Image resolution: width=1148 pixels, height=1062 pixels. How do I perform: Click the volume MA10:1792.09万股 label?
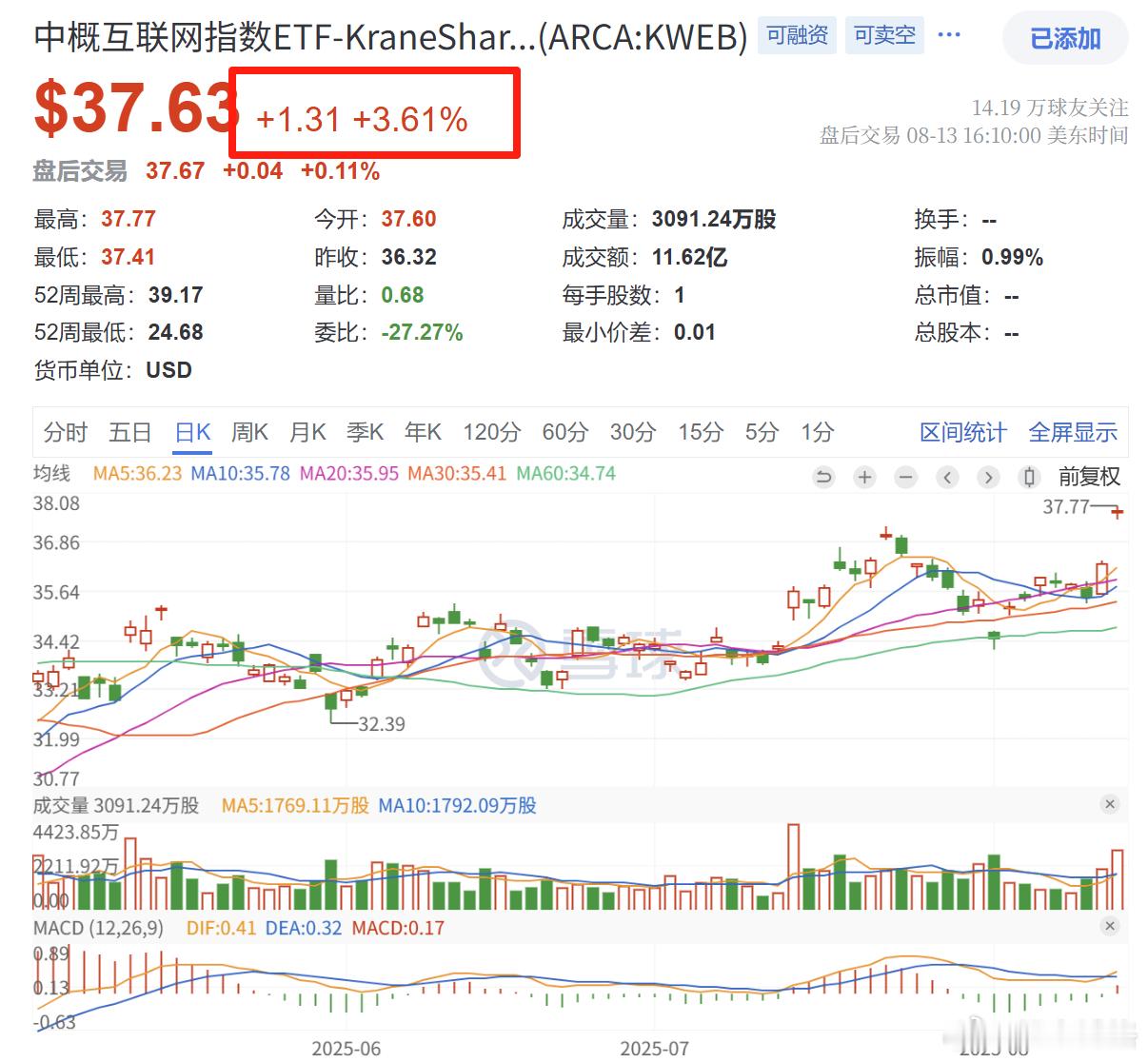(457, 805)
